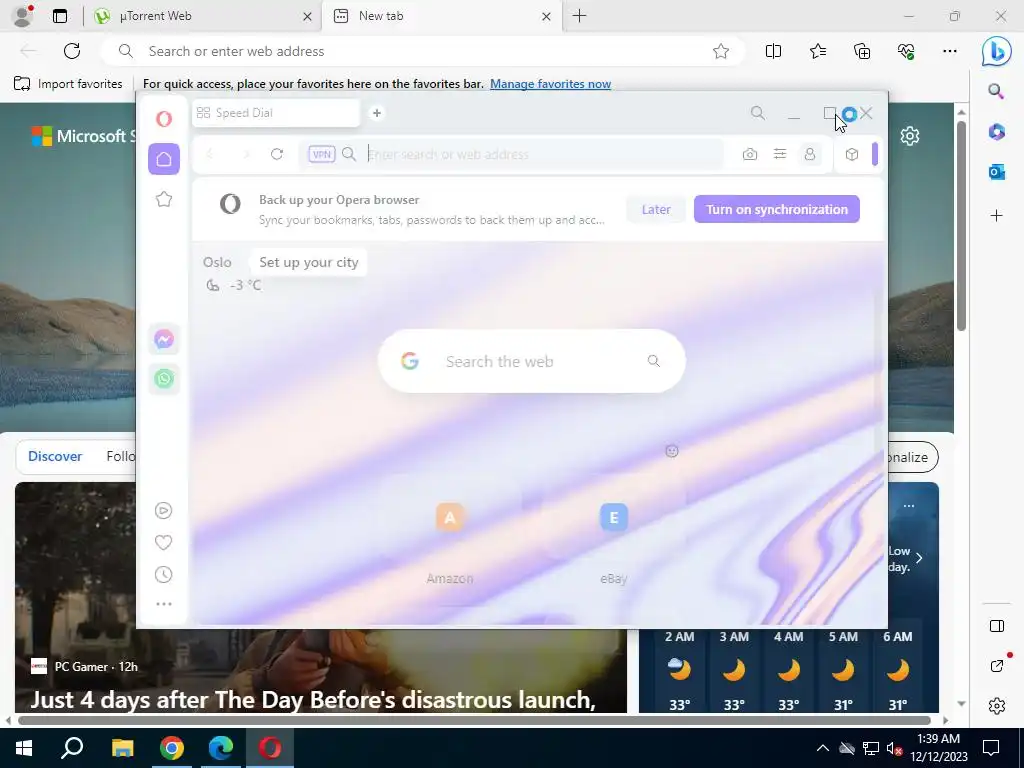Click the Google Search the web box
This screenshot has height=768, width=1024.
click(532, 361)
